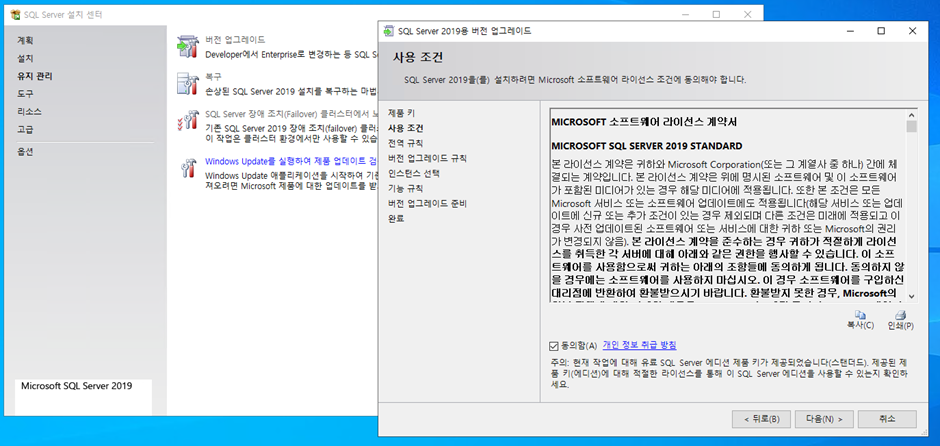Click the 뒤로(B) back button

click(x=761, y=419)
